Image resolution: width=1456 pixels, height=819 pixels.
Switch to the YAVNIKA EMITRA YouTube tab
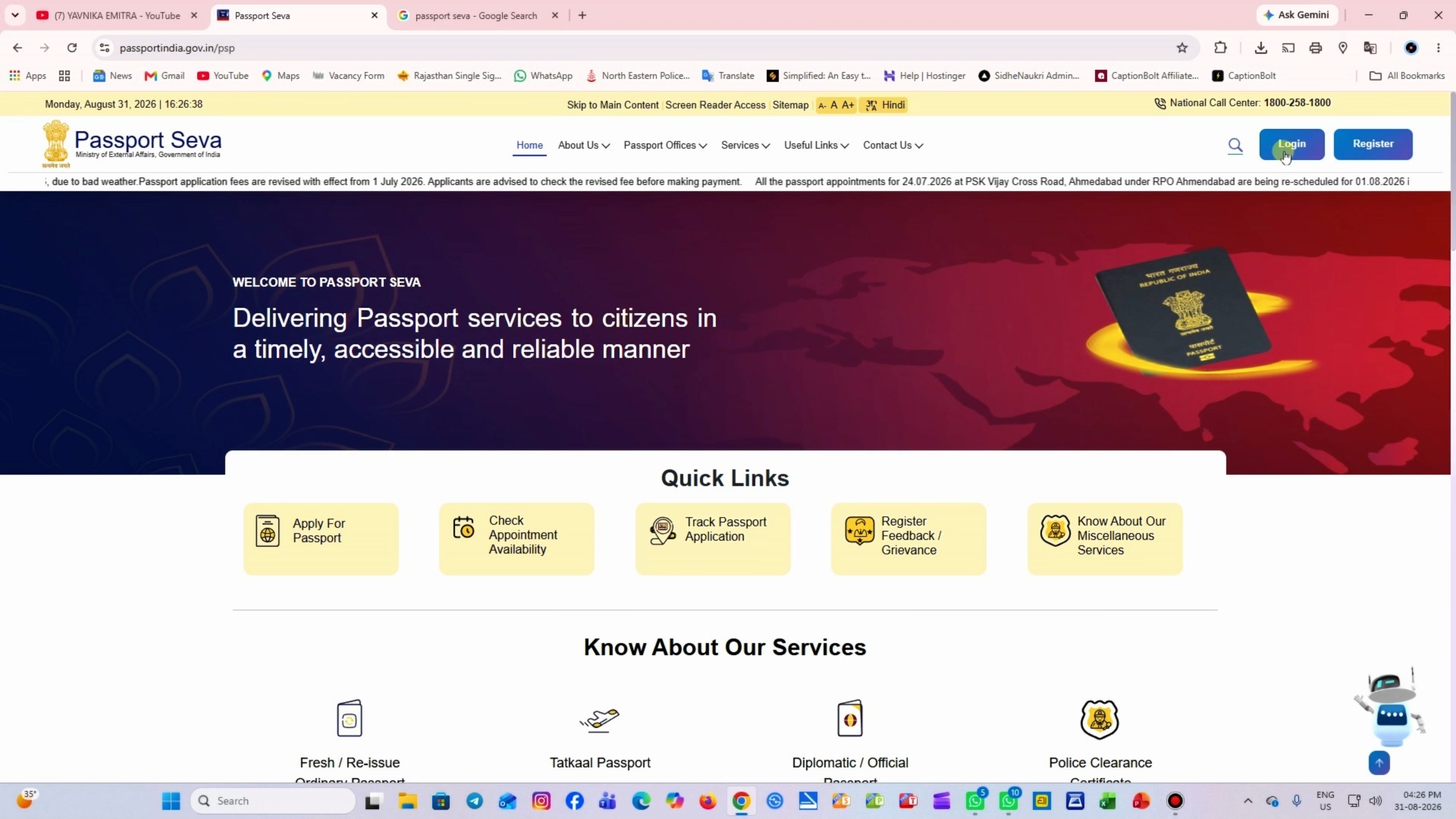[116, 15]
